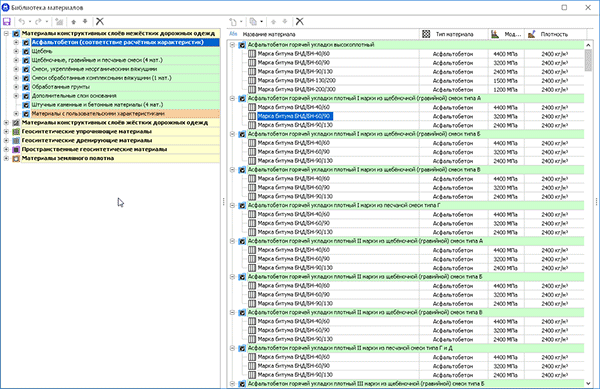Click the copy icon in right toolbar

pyautogui.click(x=253, y=21)
